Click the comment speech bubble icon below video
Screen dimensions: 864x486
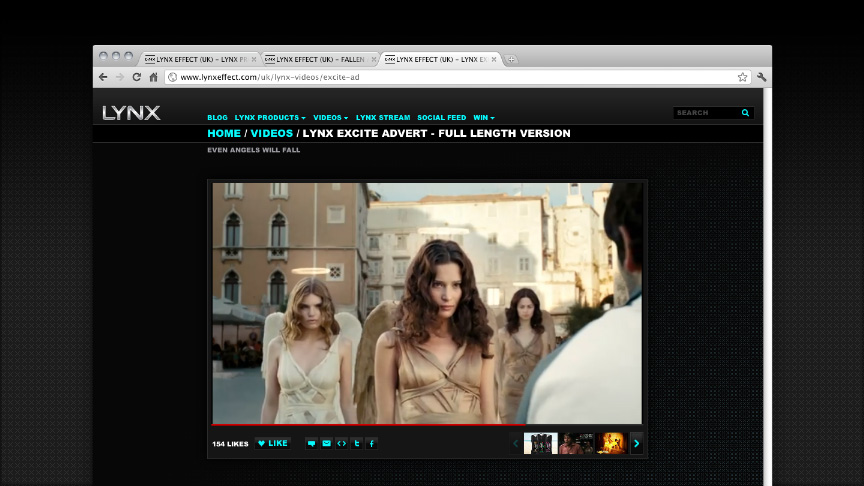point(311,444)
